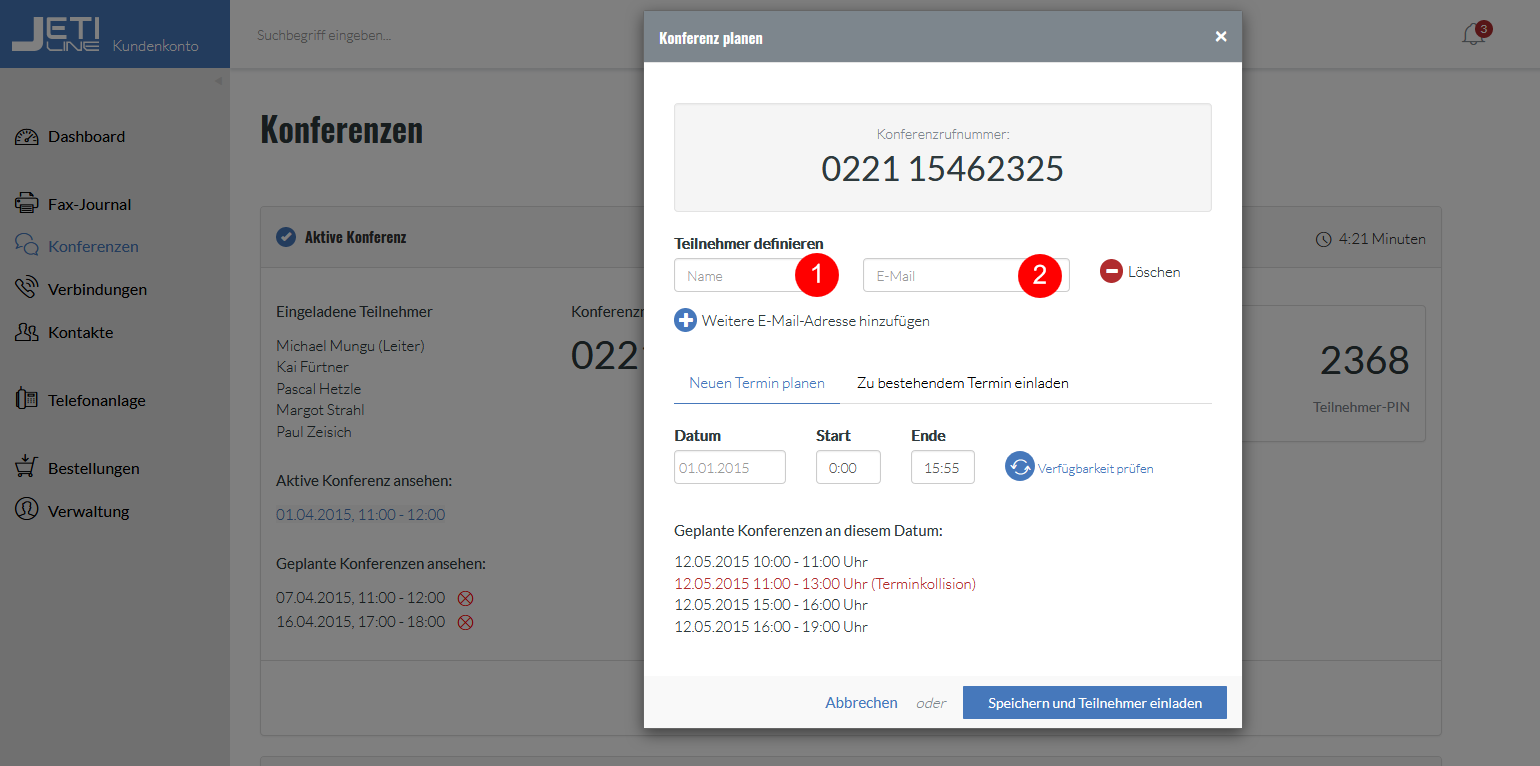Click the blue plus icon to add an email address

pyautogui.click(x=686, y=321)
